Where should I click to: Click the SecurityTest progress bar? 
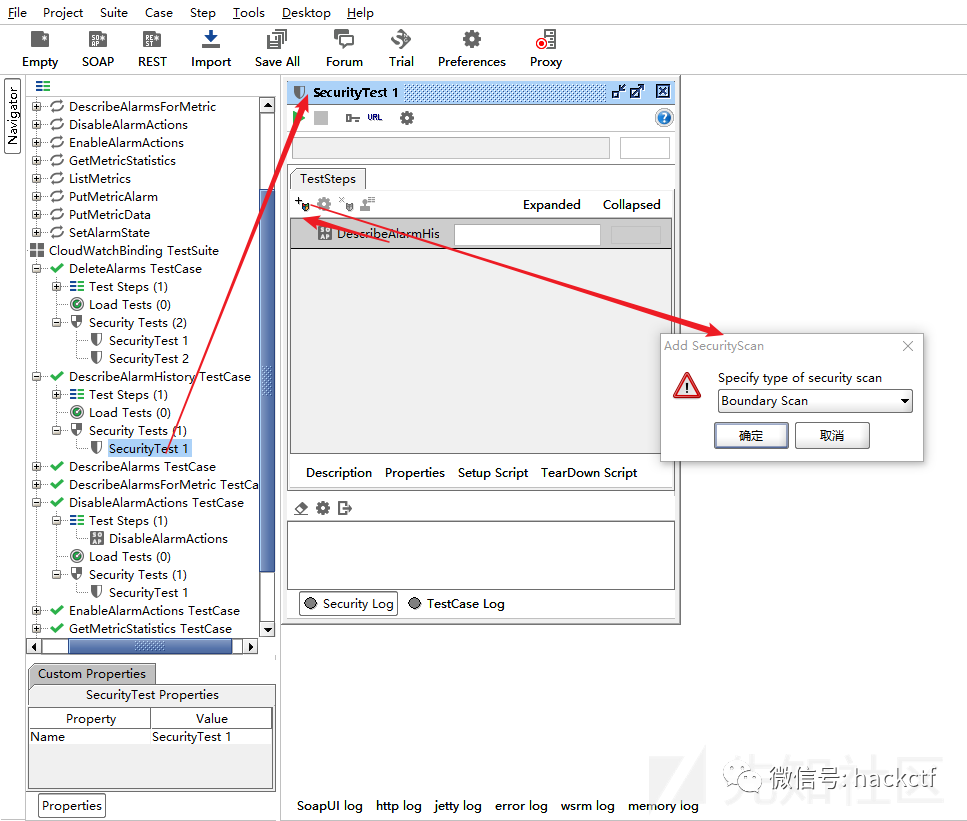[451, 148]
